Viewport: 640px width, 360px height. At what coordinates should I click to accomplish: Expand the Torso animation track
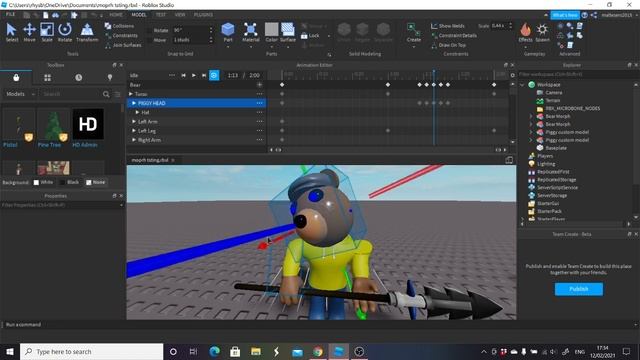click(131, 94)
